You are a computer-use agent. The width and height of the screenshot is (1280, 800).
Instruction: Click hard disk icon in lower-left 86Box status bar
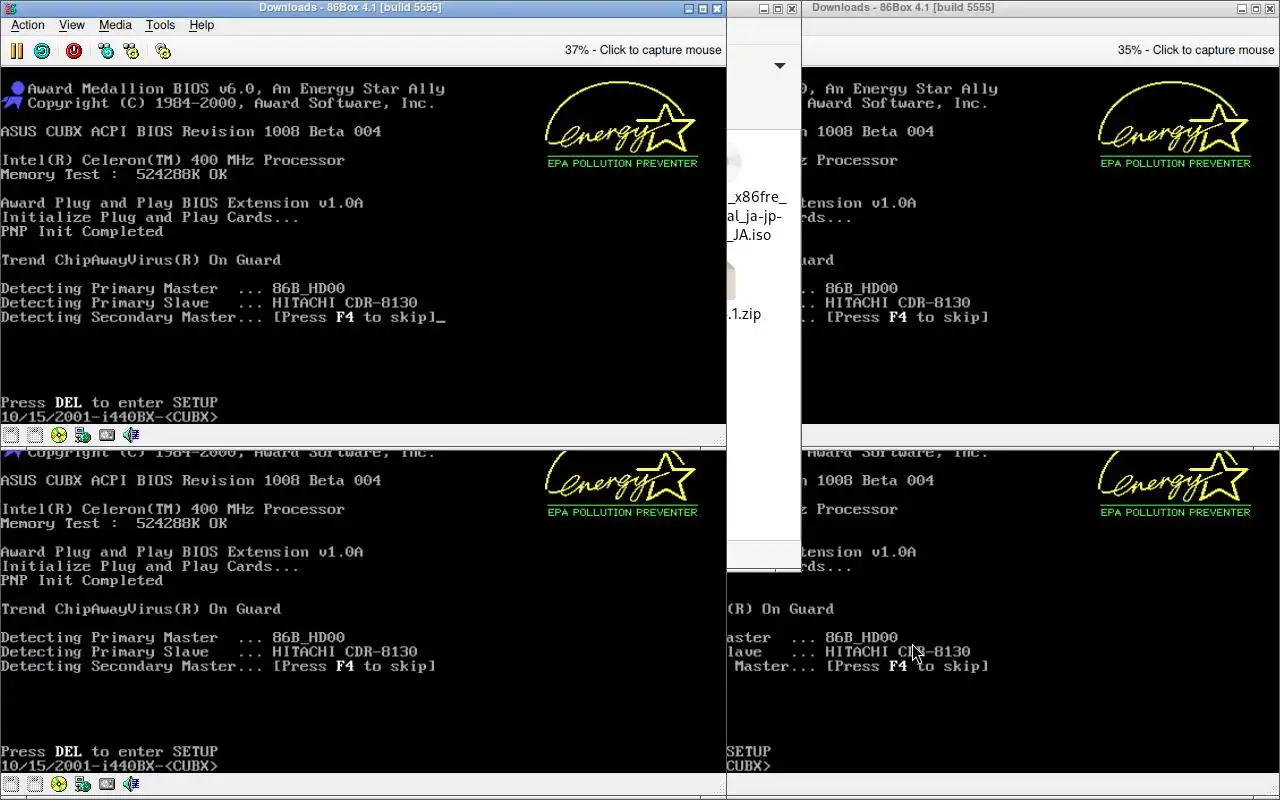[107, 784]
